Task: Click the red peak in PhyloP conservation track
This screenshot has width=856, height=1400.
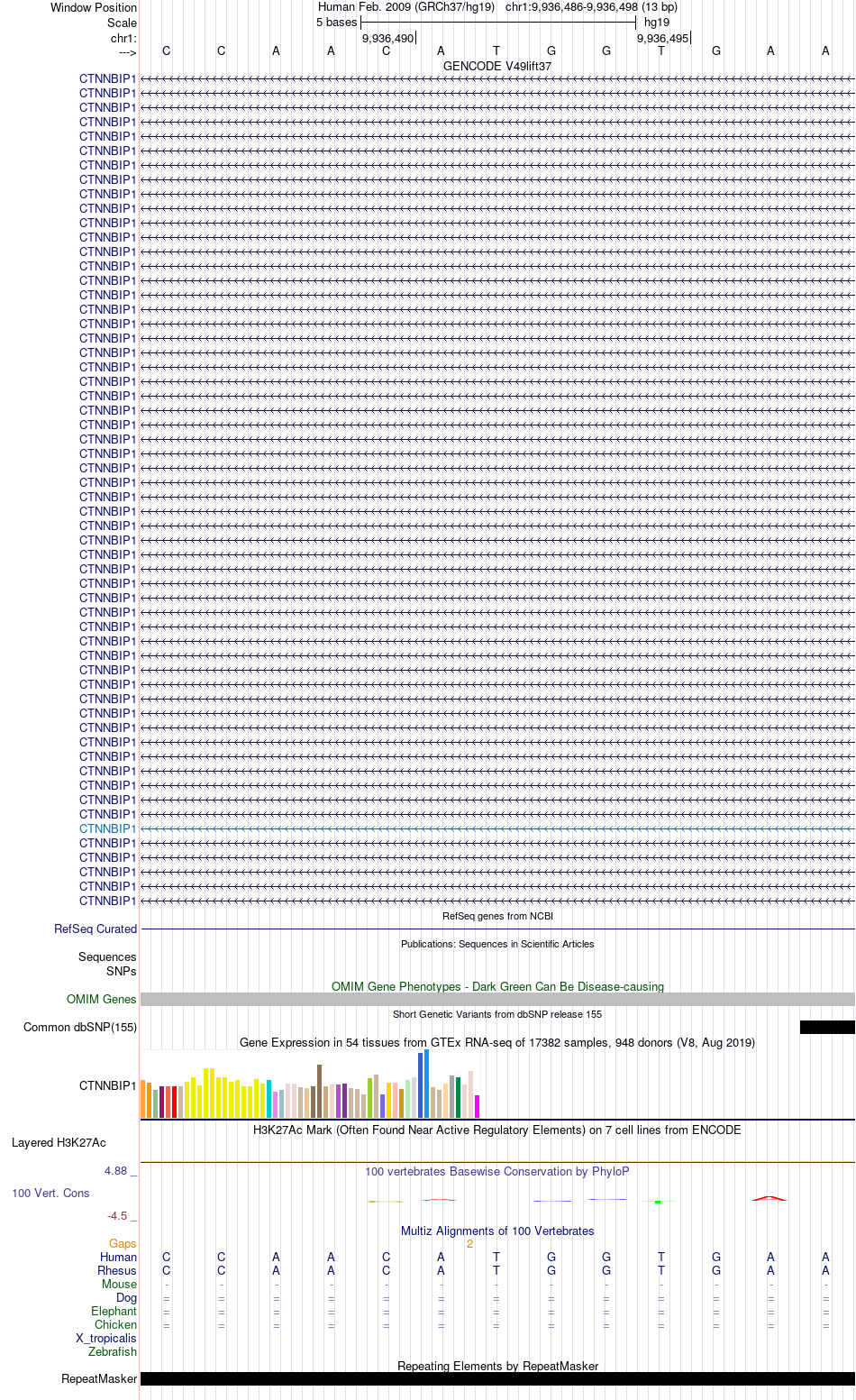Action: coord(769,1197)
